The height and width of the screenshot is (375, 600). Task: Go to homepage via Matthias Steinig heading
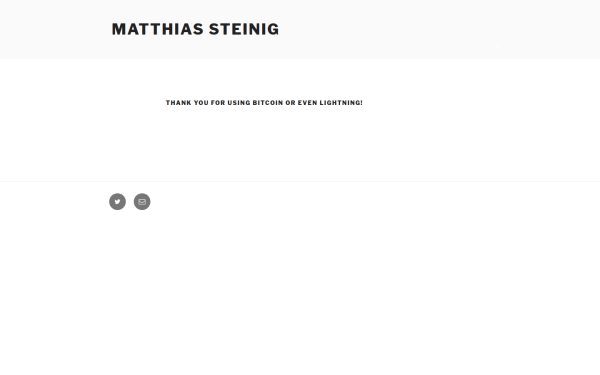(195, 29)
